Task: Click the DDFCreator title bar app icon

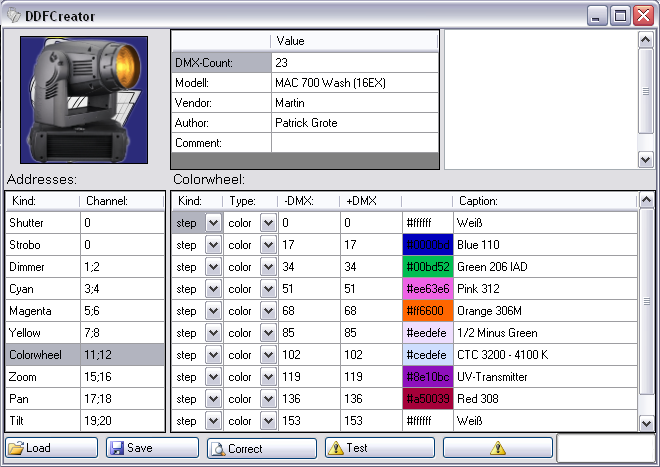Action: [x=13, y=15]
